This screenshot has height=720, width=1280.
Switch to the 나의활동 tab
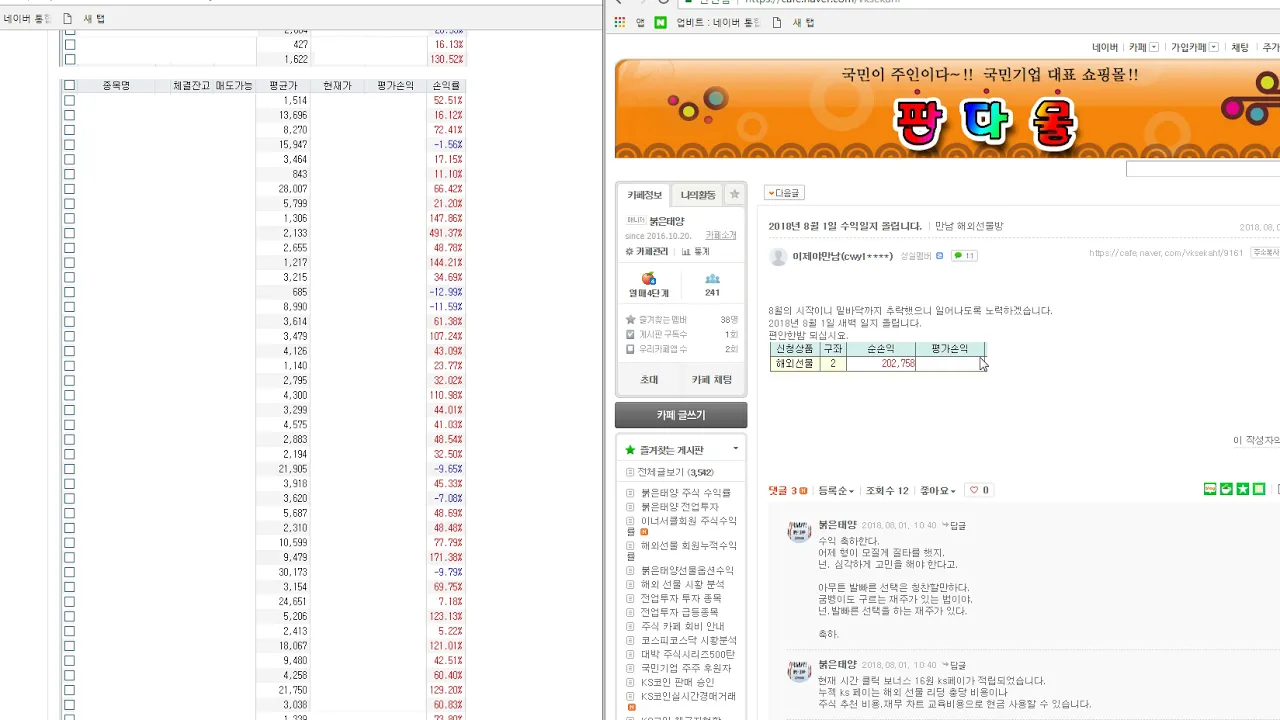pos(698,195)
